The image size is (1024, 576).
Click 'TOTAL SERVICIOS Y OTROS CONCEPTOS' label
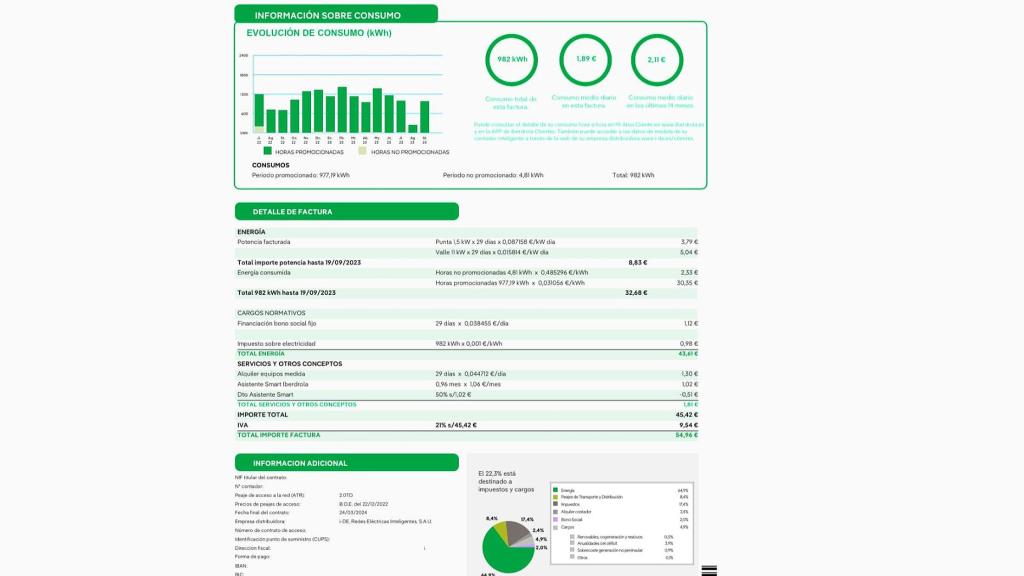pyautogui.click(x=296, y=404)
